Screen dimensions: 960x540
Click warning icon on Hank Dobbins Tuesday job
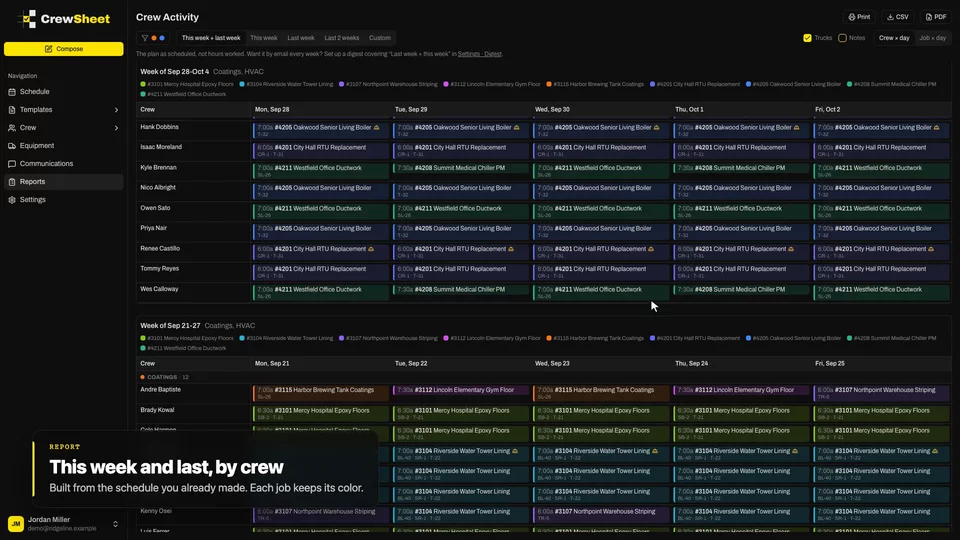(517, 127)
